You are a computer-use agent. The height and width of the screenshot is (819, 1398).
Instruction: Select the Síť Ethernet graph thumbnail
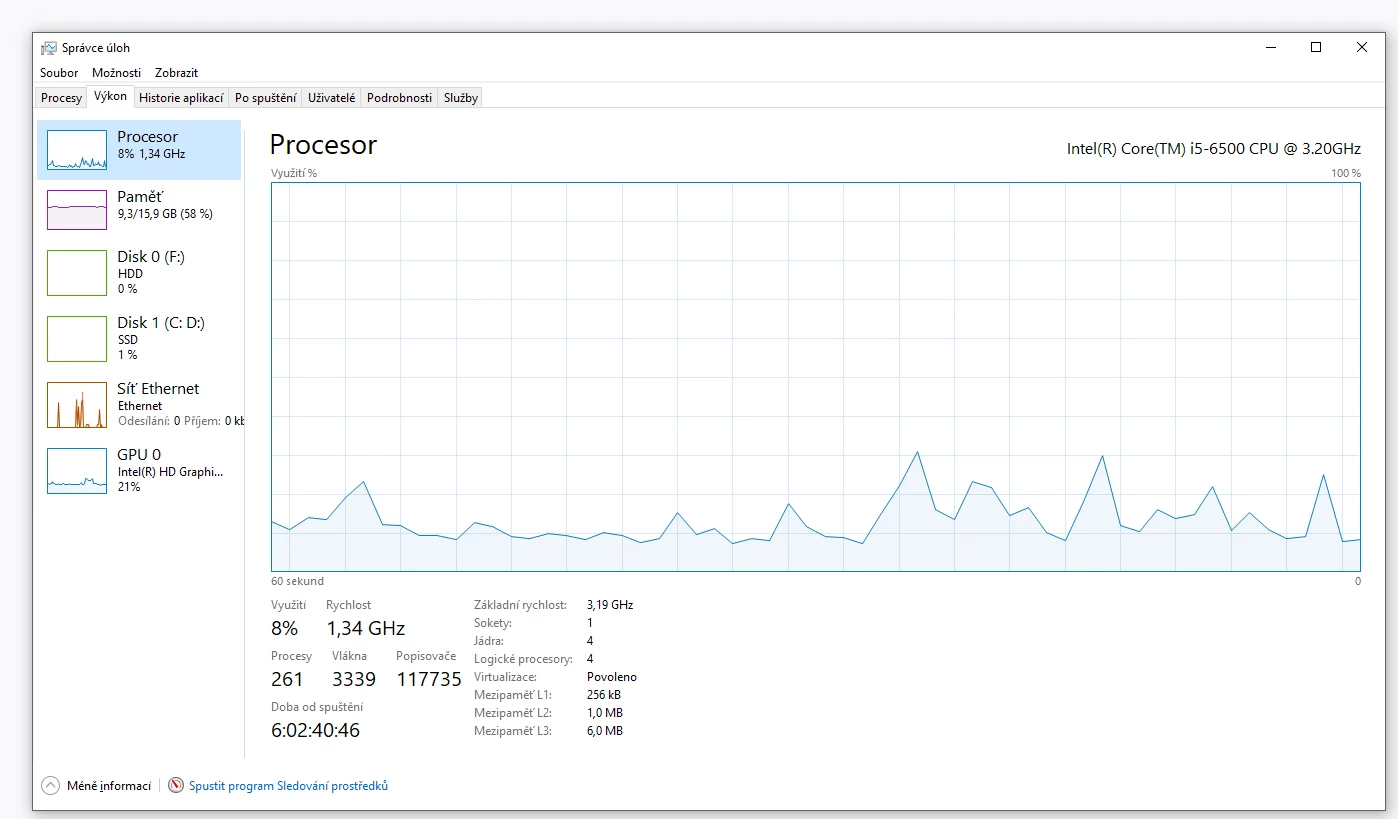[x=77, y=405]
